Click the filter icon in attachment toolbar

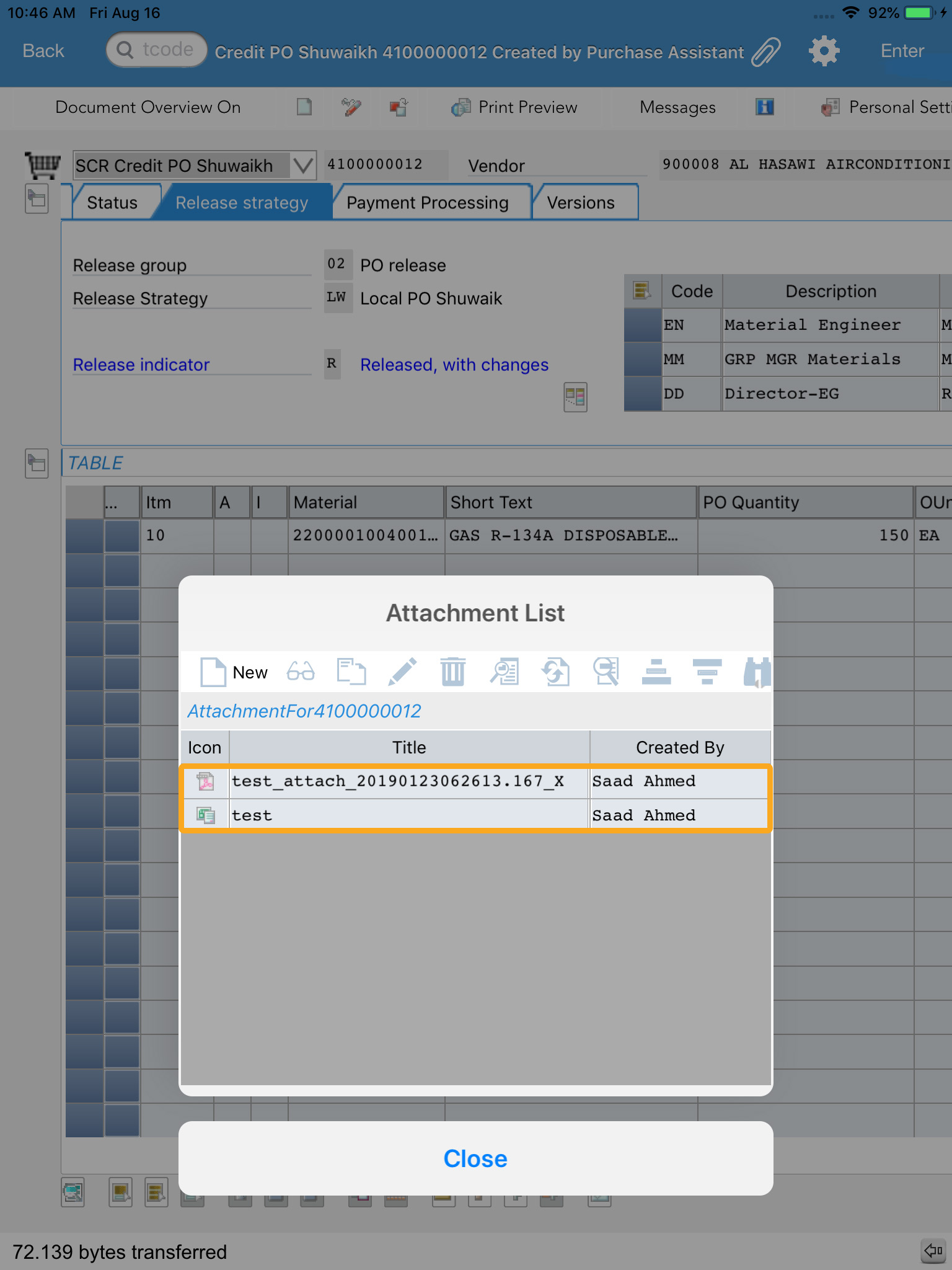click(x=707, y=672)
